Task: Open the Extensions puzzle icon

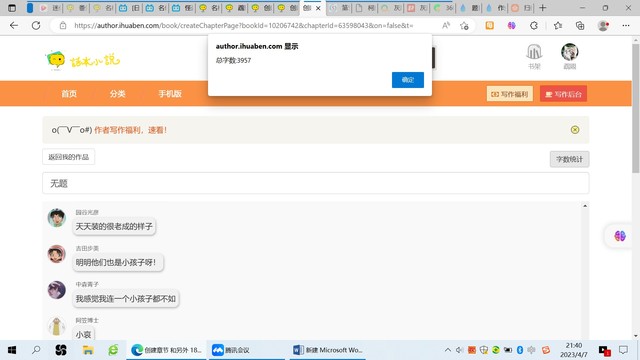Action: [x=534, y=25]
